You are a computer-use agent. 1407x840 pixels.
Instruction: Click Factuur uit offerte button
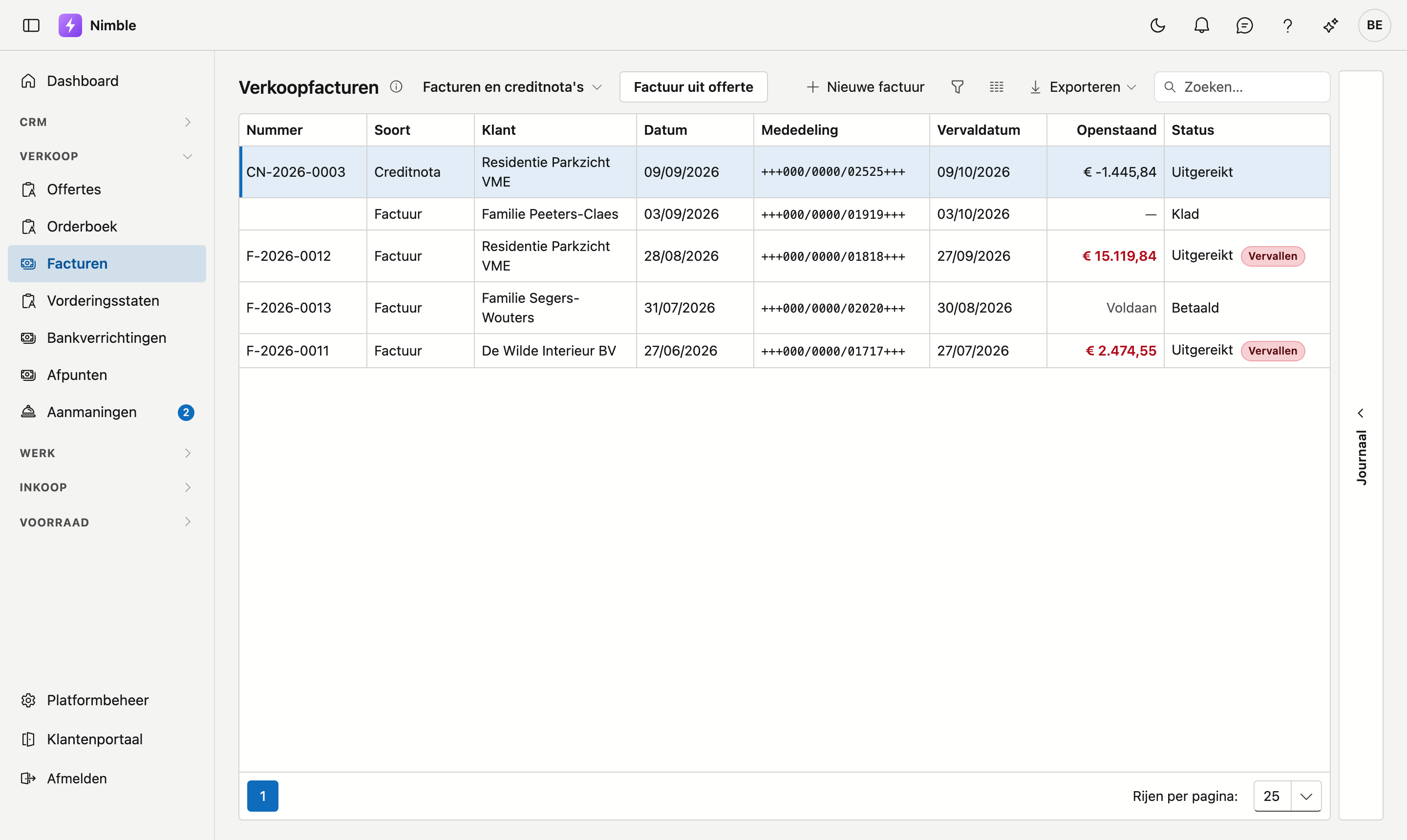click(x=694, y=86)
